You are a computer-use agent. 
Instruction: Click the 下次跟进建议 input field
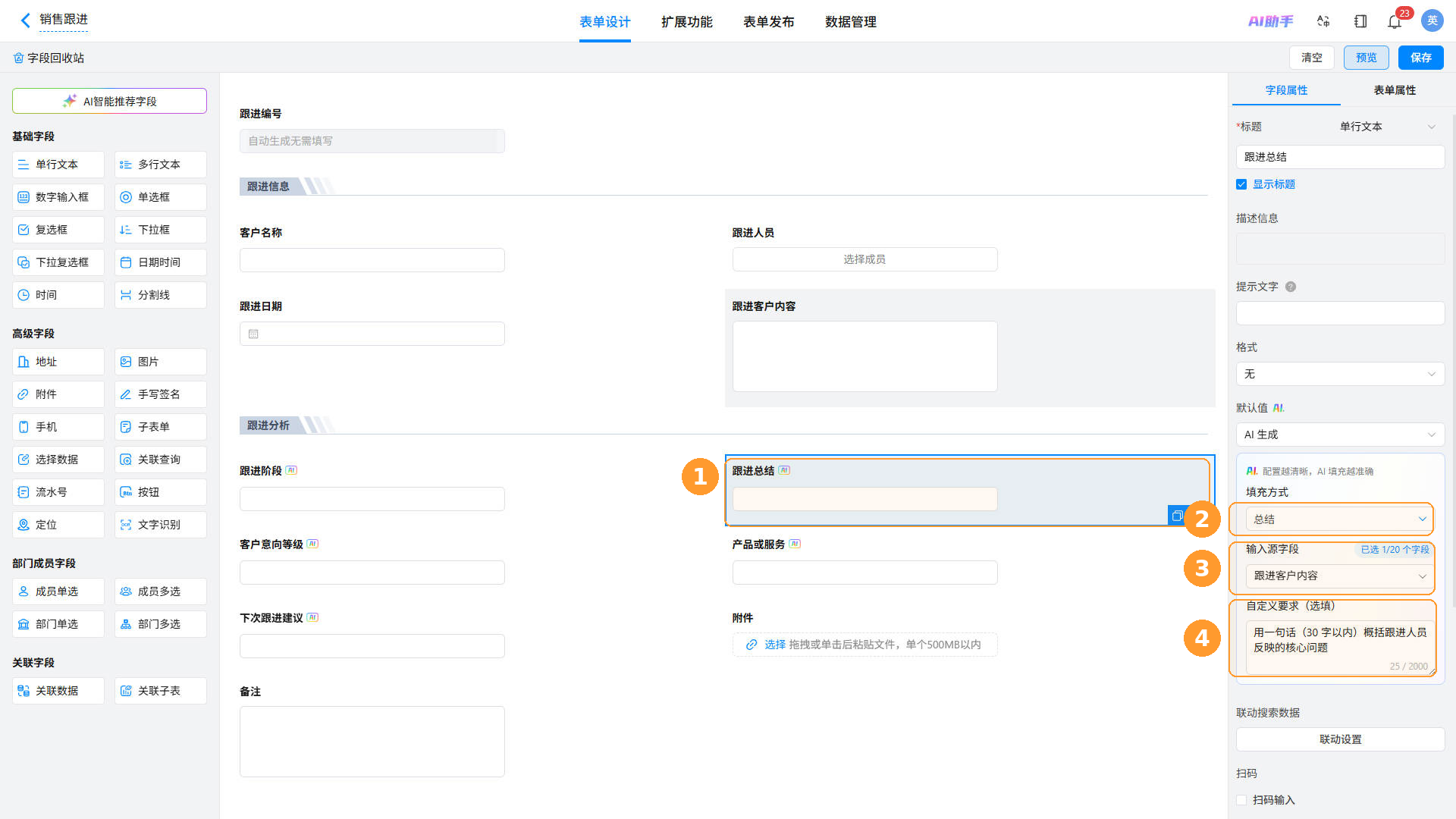coord(372,646)
